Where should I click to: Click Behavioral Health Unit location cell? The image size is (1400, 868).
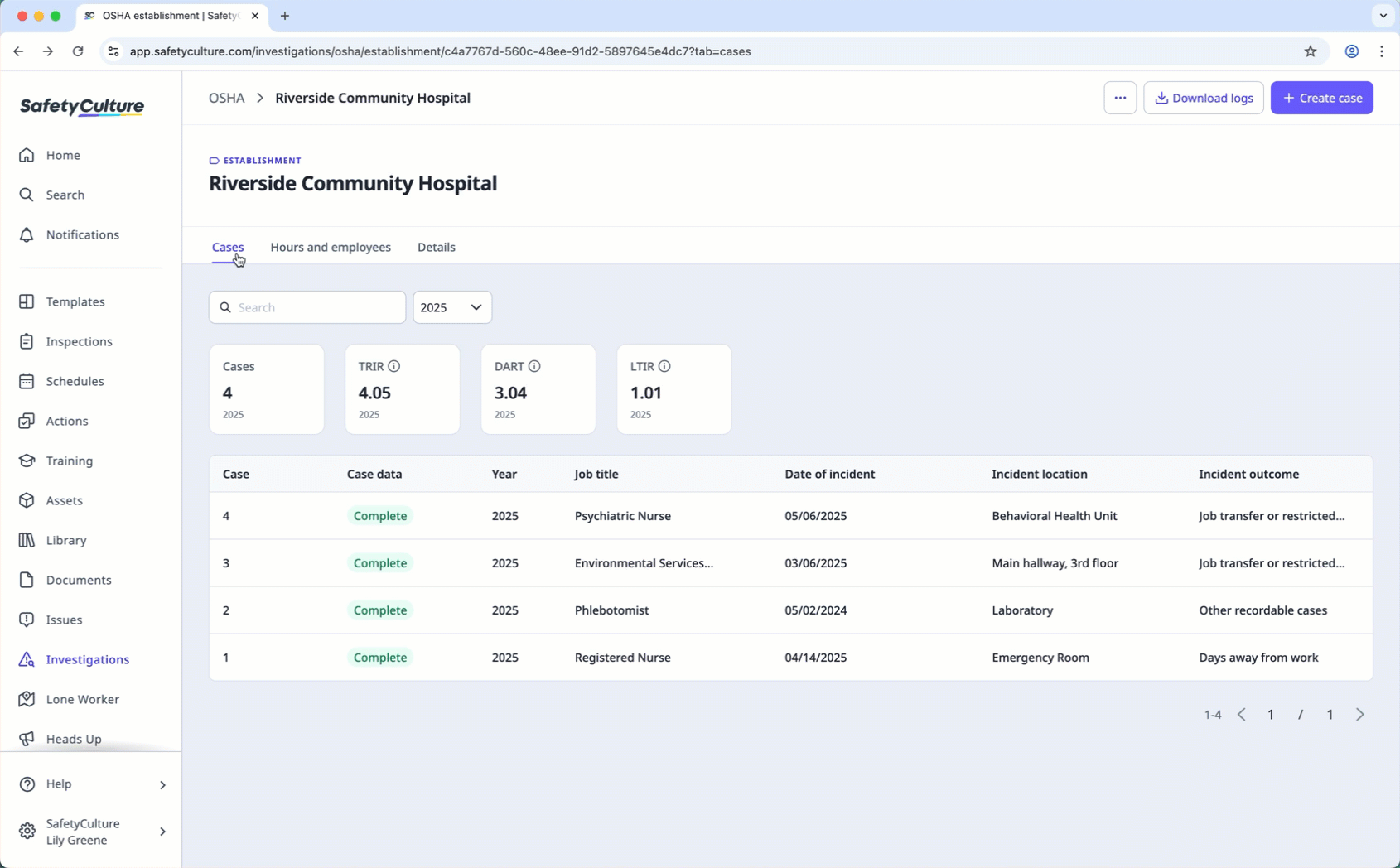[x=1055, y=516]
